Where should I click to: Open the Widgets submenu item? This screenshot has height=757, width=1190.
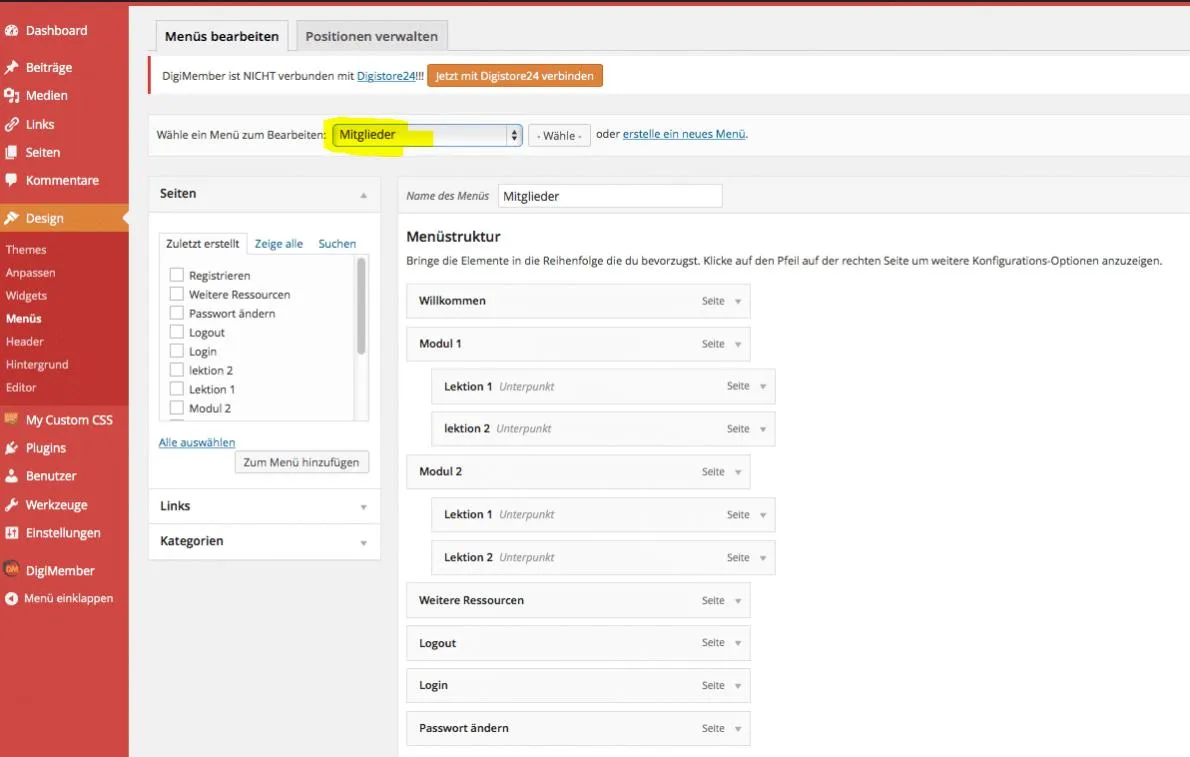tap(27, 295)
